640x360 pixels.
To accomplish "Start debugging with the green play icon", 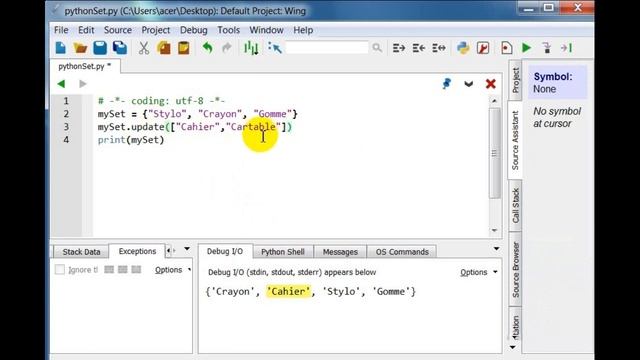I will tap(527, 48).
